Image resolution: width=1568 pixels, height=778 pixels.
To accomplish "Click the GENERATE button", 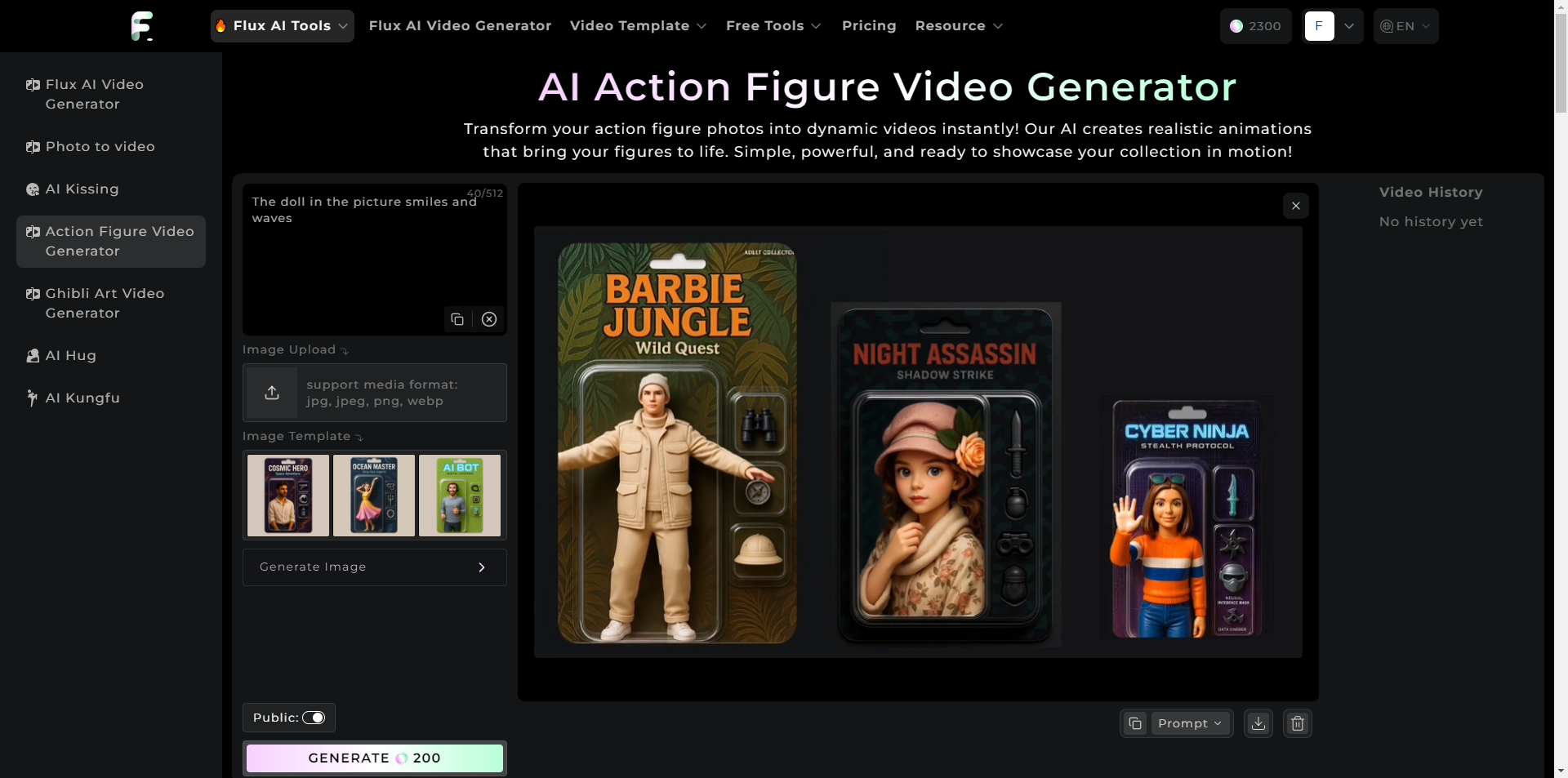I will 373,758.
